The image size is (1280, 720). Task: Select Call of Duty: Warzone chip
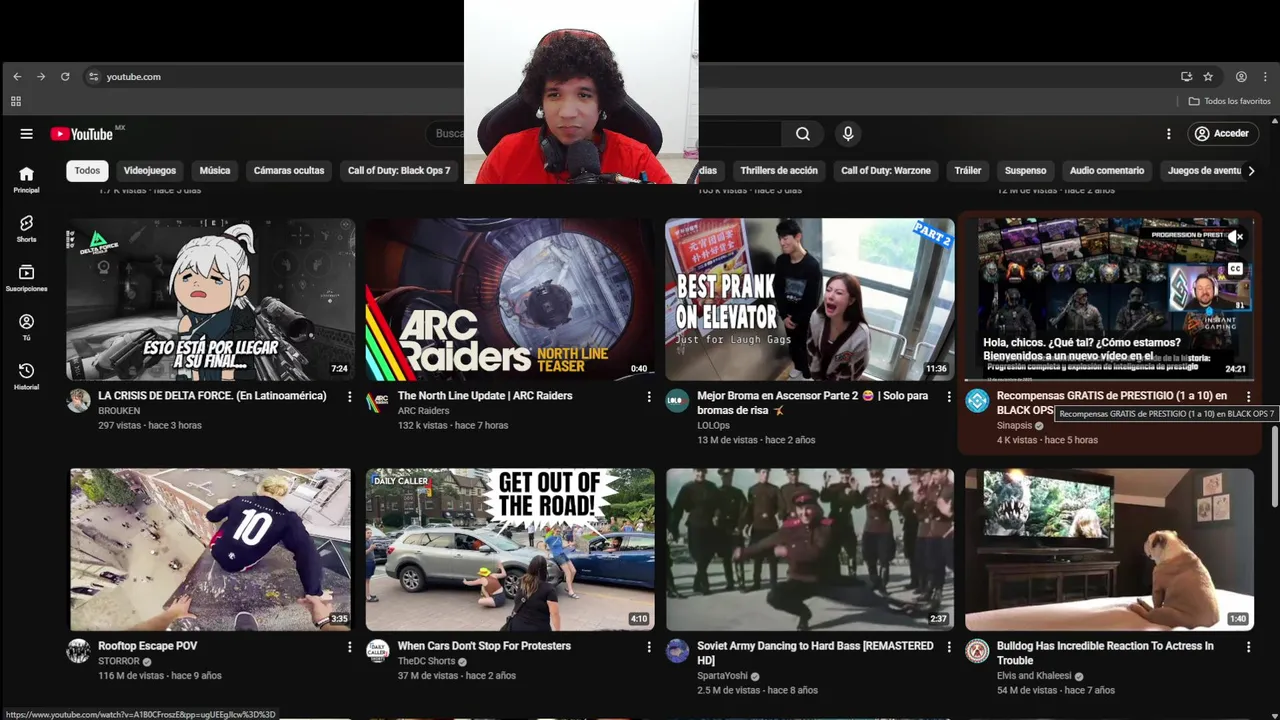point(886,171)
